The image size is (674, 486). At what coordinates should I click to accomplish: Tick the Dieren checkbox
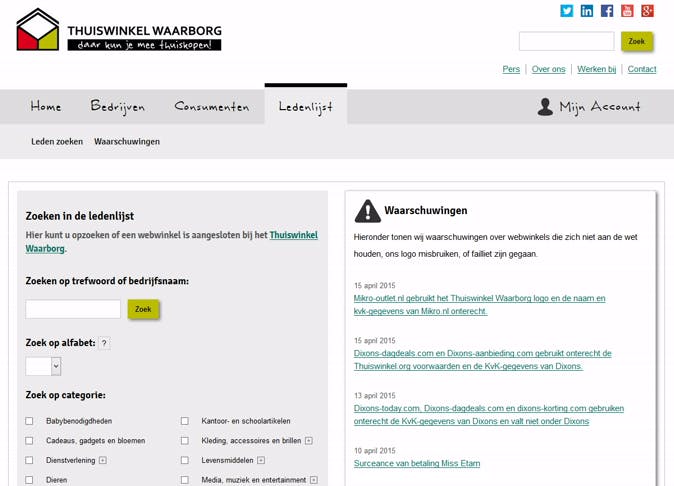click(x=29, y=480)
